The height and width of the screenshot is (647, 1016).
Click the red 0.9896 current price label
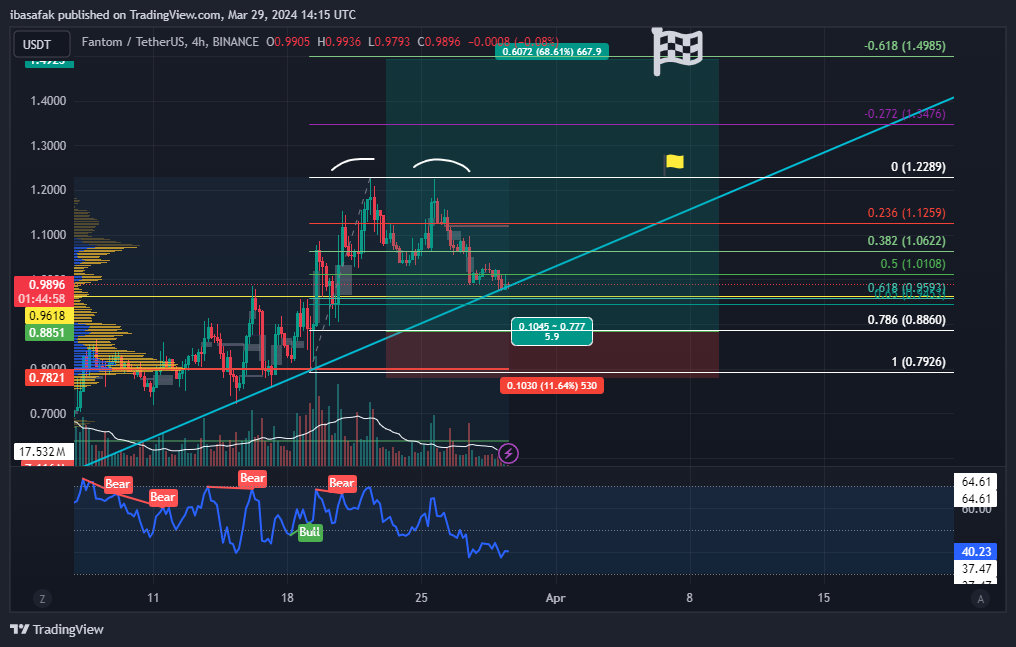click(x=44, y=285)
